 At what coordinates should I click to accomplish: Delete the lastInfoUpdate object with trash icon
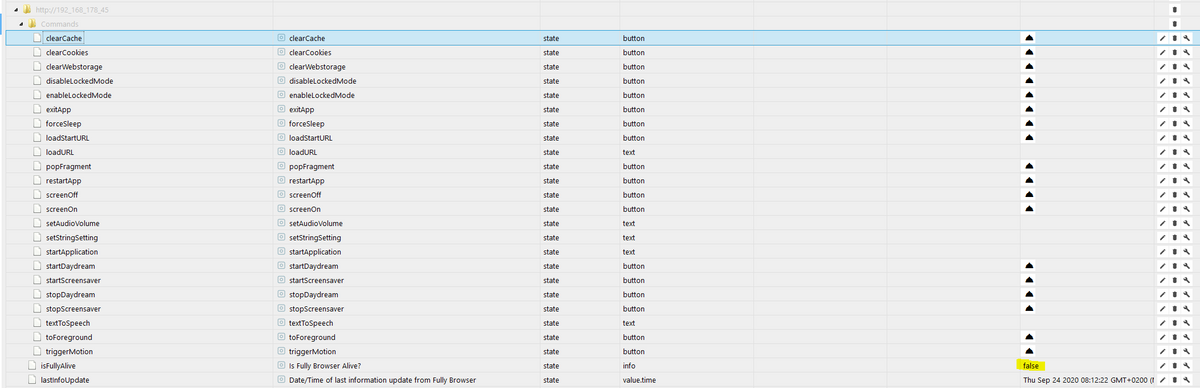click(x=1174, y=381)
